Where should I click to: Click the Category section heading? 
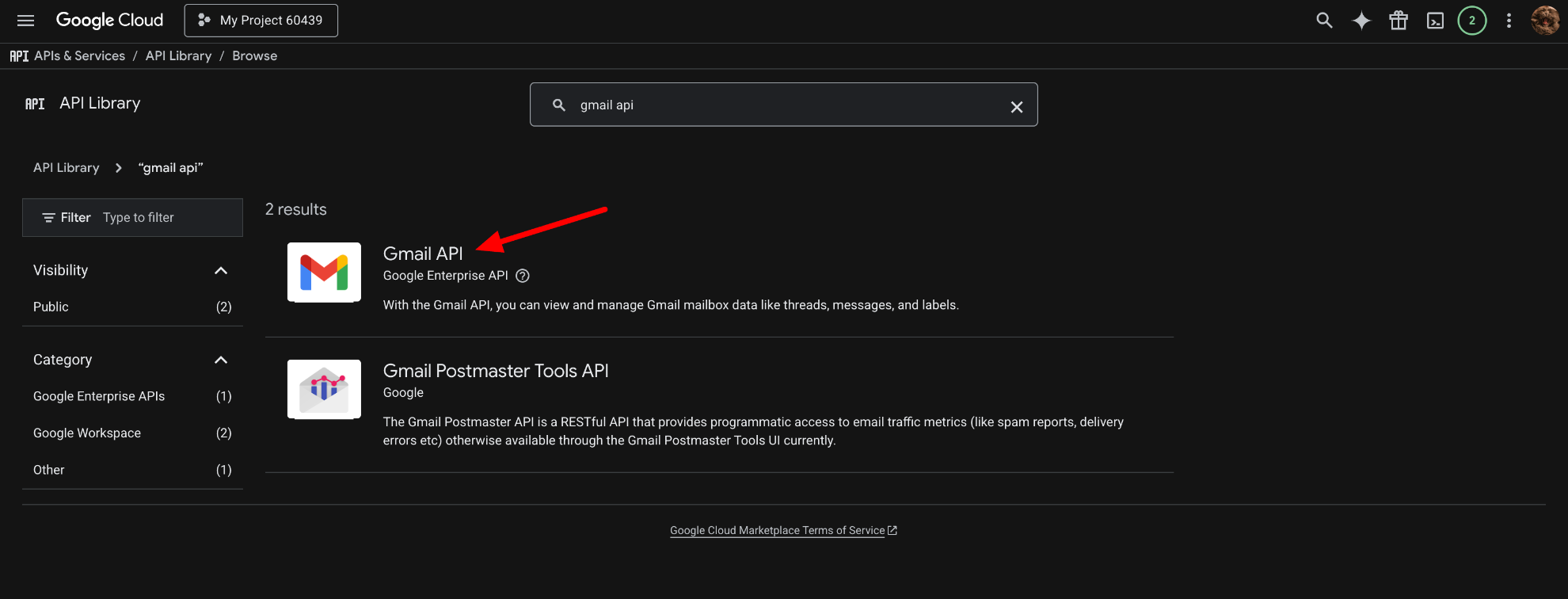point(63,360)
